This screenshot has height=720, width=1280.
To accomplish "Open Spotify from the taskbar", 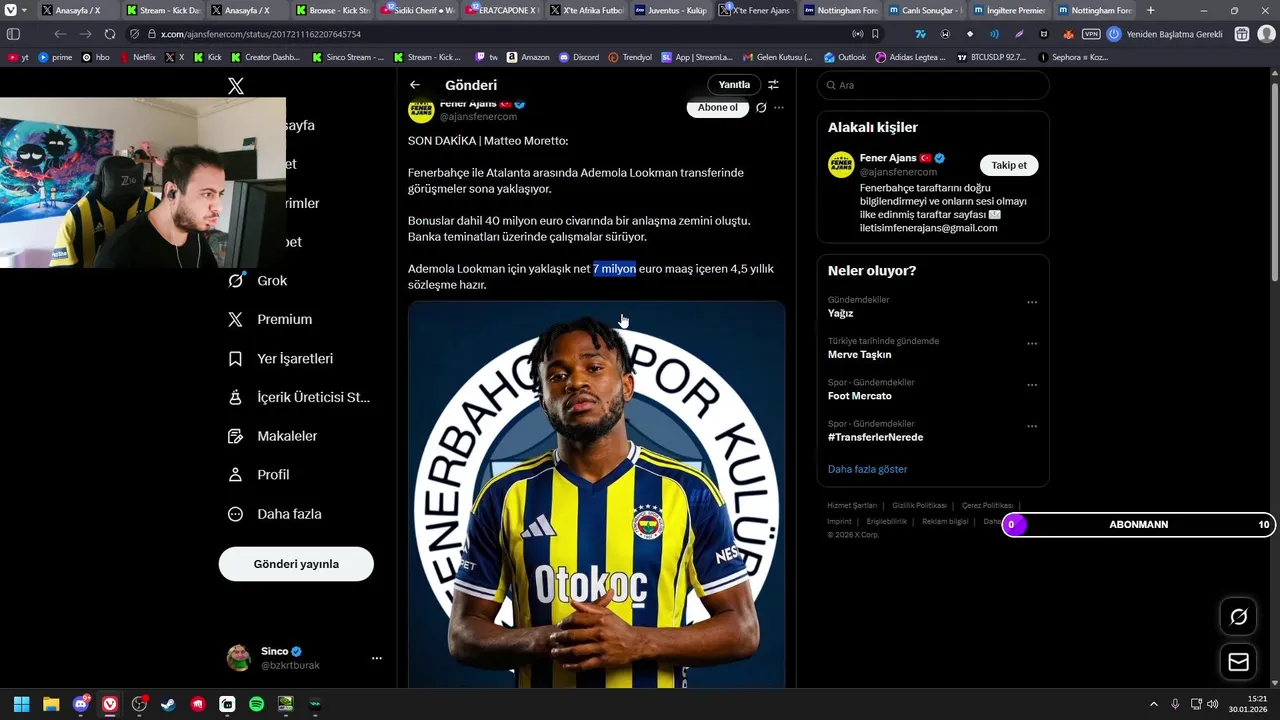I will pyautogui.click(x=256, y=704).
